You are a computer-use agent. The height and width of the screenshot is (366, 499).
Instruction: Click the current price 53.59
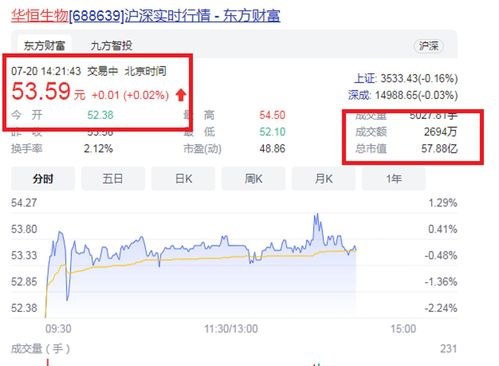(41, 91)
